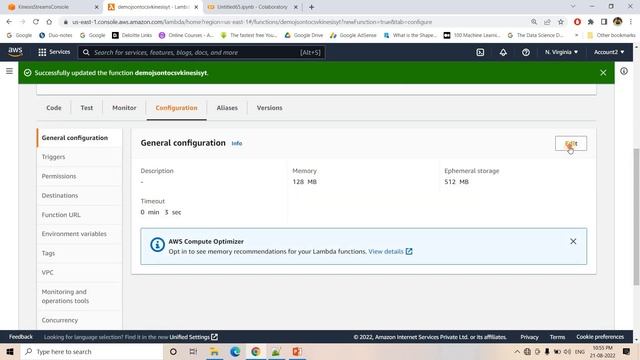Image resolution: width=640 pixels, height=360 pixels.
Task: Bookmark this page with the star icon
Action: pyautogui.click(x=561, y=22)
